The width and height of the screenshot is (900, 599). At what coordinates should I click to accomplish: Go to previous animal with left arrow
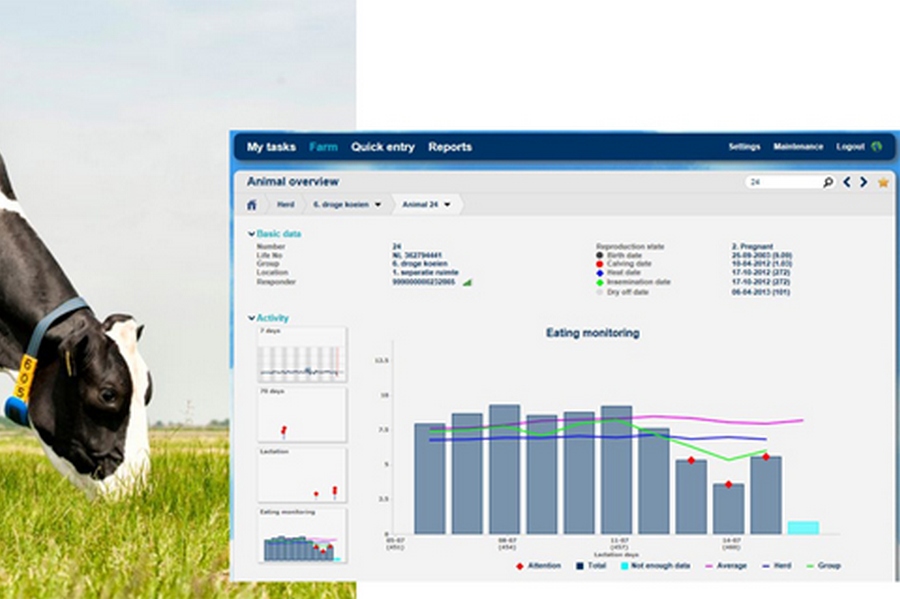[x=847, y=183]
